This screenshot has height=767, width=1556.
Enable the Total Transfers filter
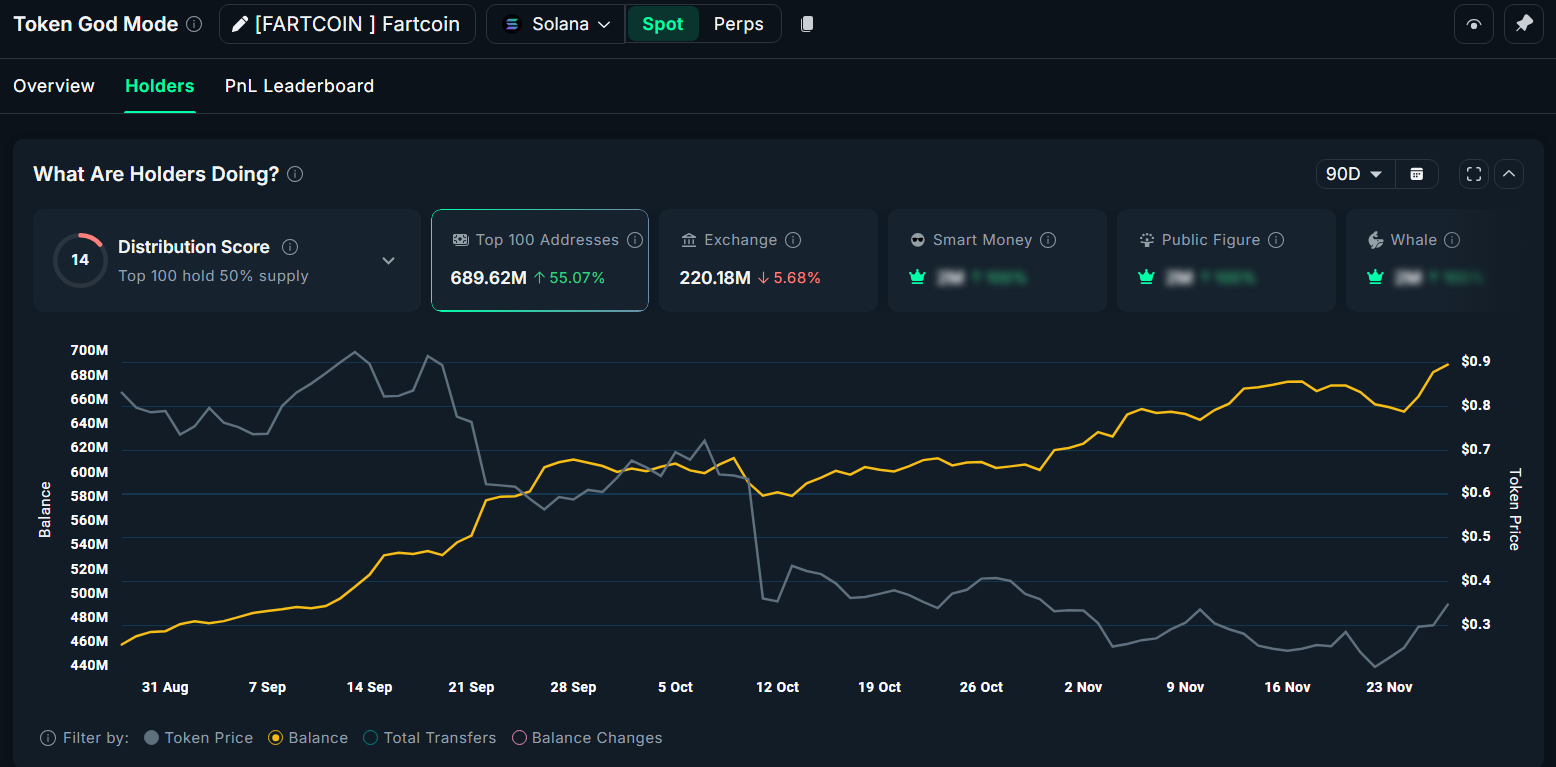click(x=429, y=737)
